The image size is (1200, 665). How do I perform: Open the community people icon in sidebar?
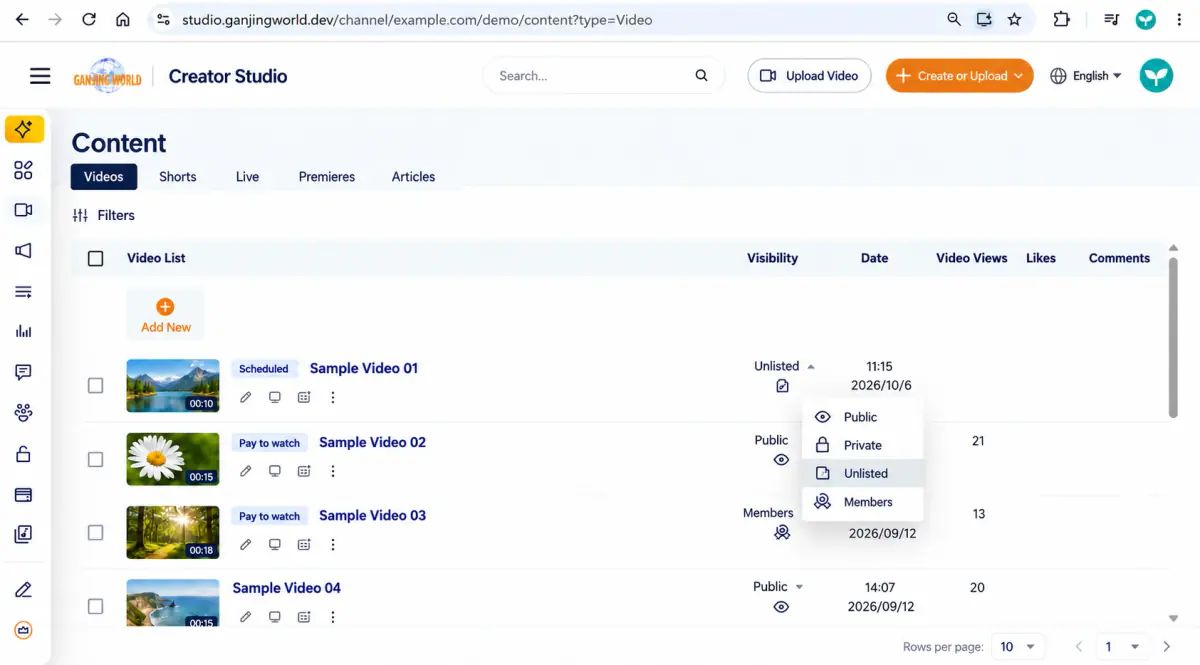[x=24, y=412]
